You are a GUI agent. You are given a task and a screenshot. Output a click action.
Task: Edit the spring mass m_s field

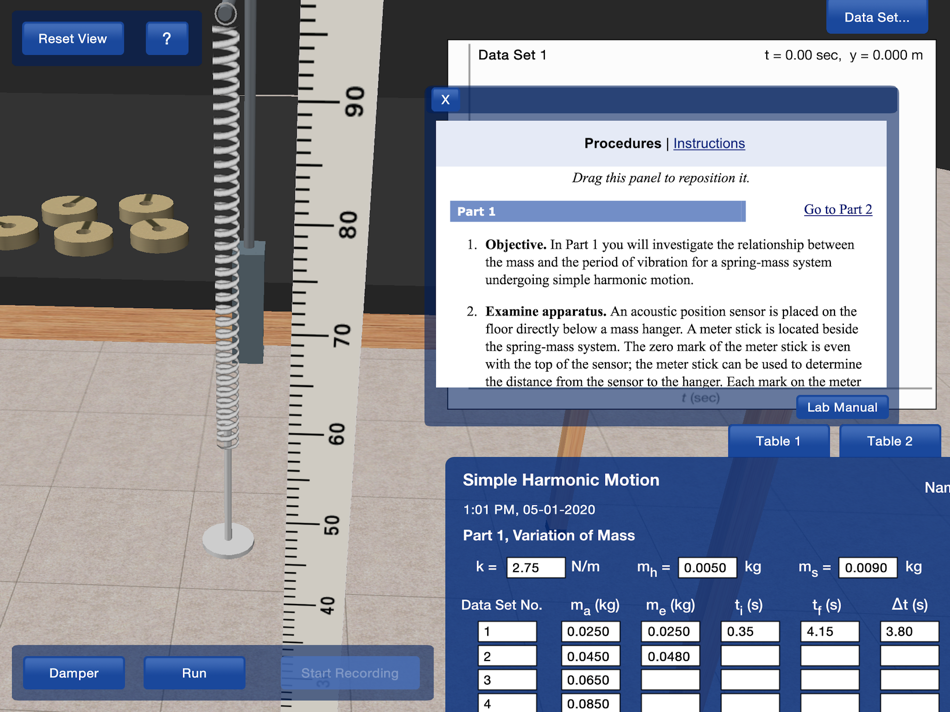[868, 568]
